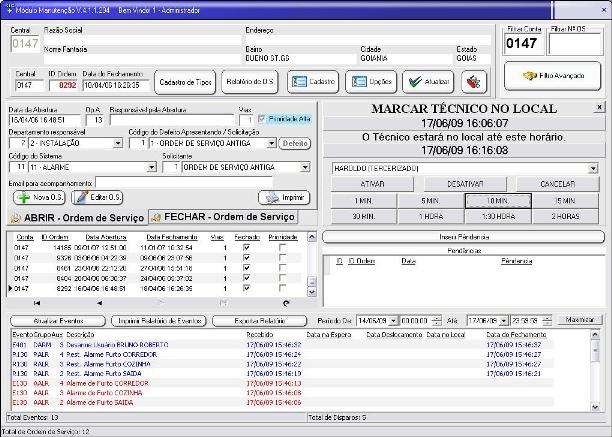This screenshot has width=612, height=437.
Task: Expand Solicitante dropdown
Action: [305, 167]
